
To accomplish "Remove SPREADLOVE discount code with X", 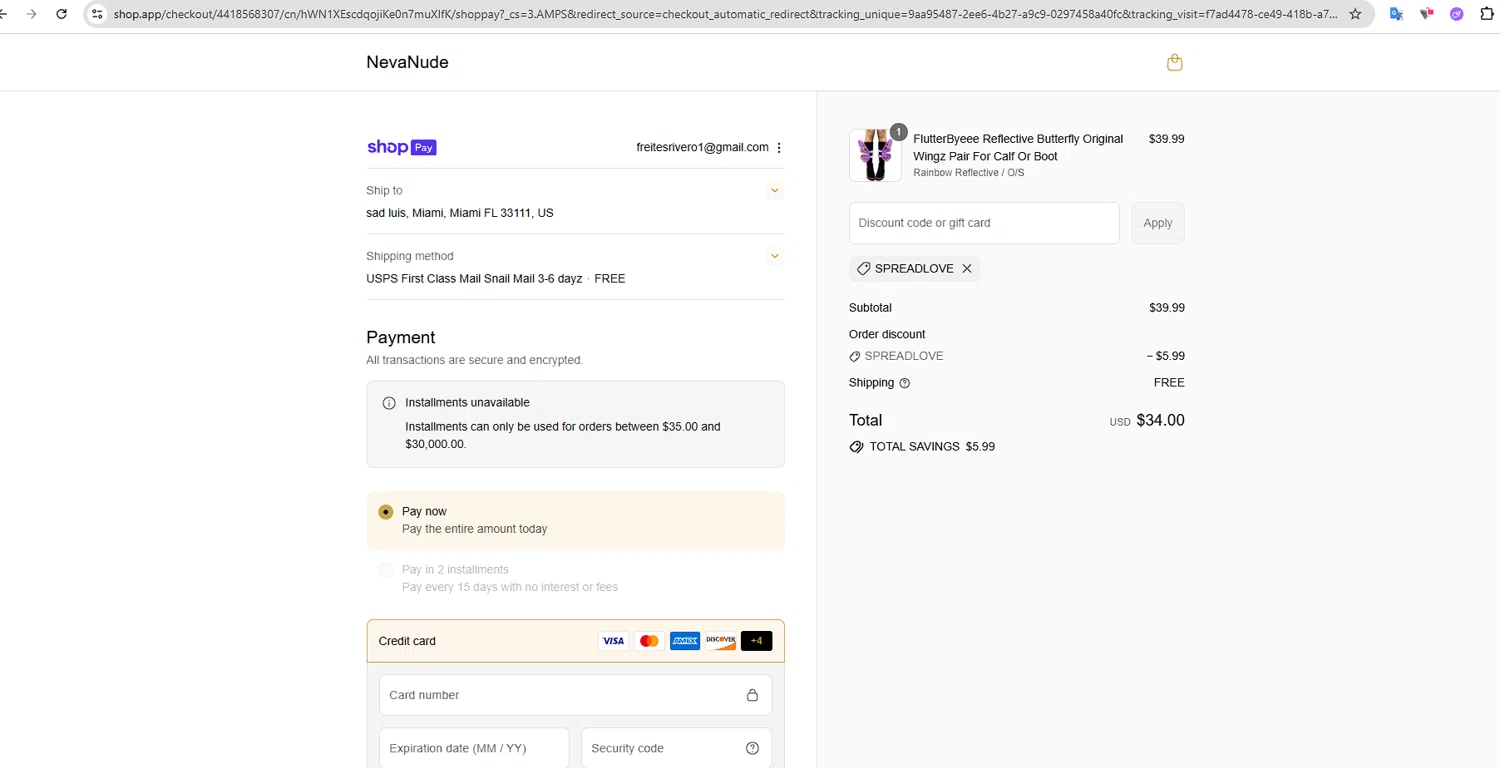I will (x=967, y=269).
